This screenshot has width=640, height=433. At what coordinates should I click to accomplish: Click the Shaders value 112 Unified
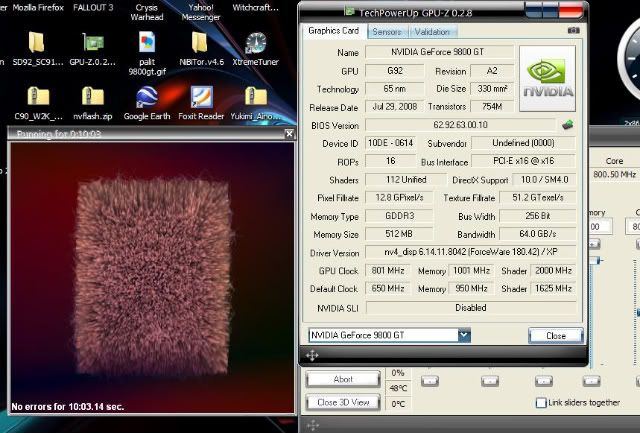(406, 180)
